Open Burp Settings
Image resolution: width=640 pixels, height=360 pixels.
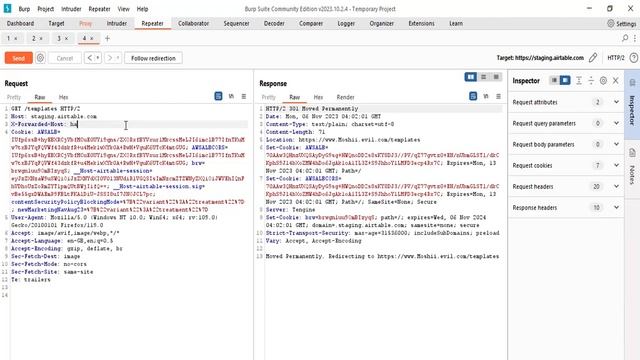click(x=622, y=24)
